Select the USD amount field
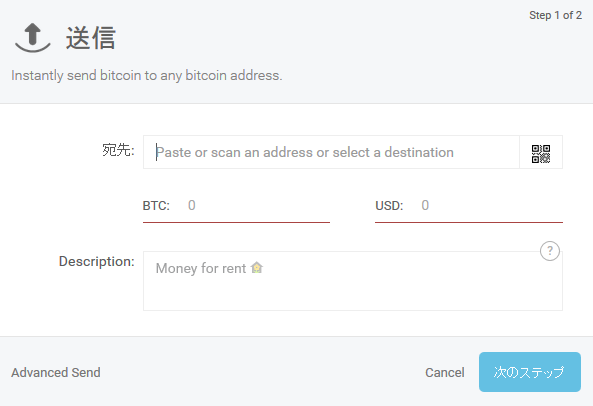This screenshot has height=406, width=593. (491, 205)
